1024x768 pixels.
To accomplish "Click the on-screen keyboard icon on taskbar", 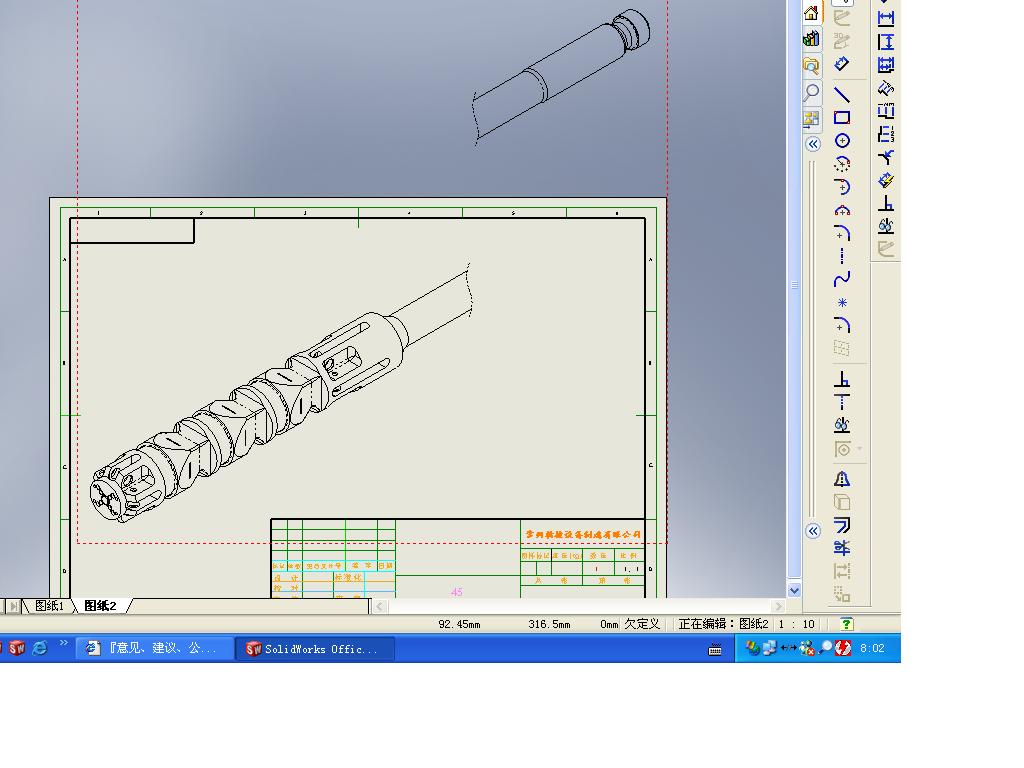I will 715,649.
